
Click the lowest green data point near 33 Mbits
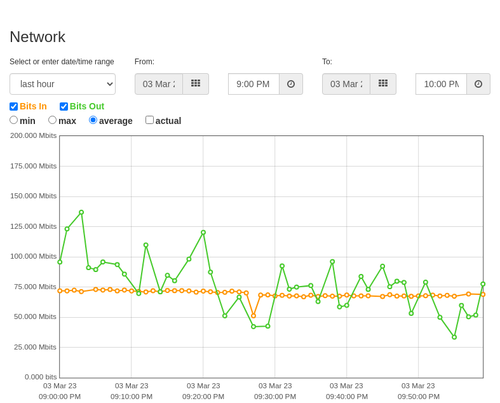click(454, 337)
